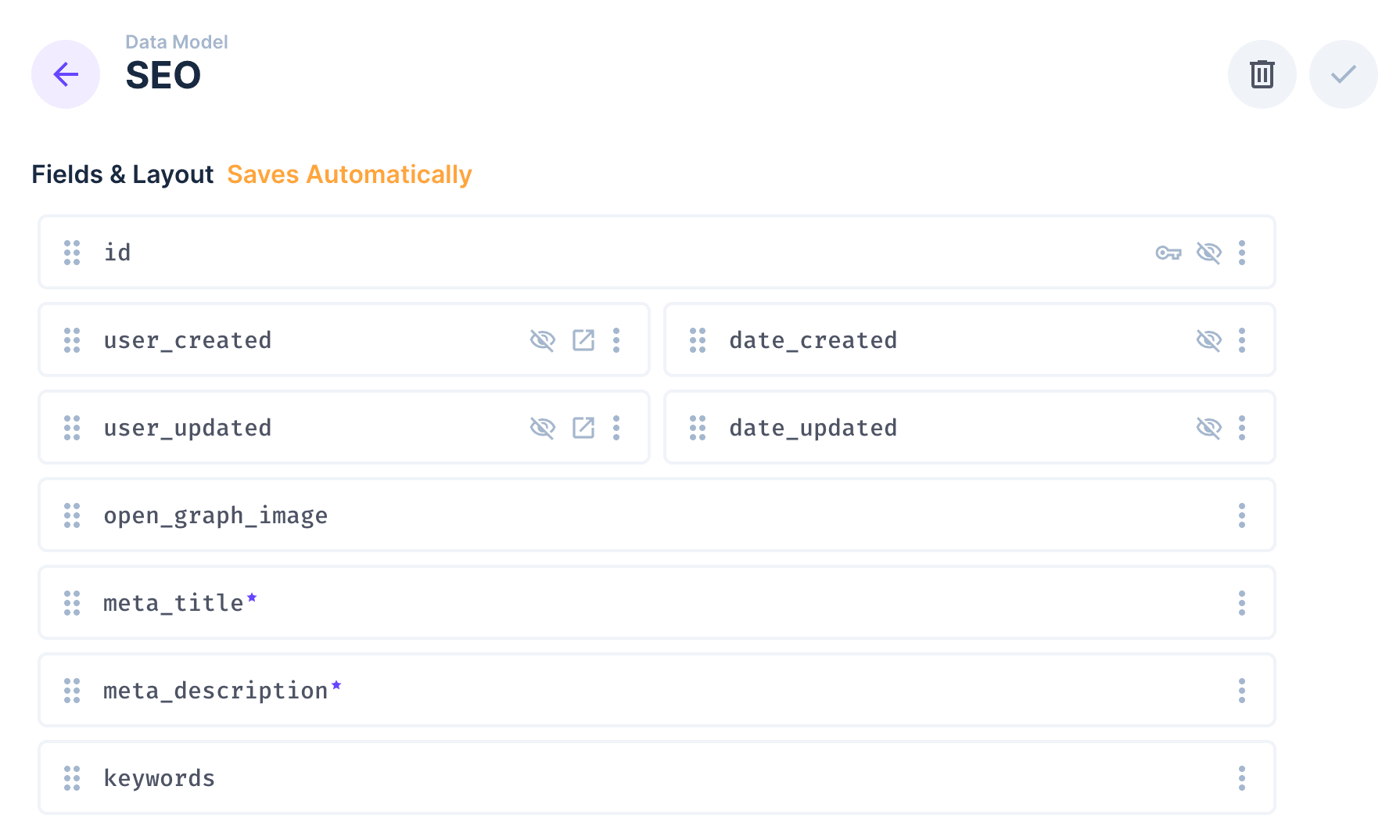Open related collection icon for user_created

point(583,340)
